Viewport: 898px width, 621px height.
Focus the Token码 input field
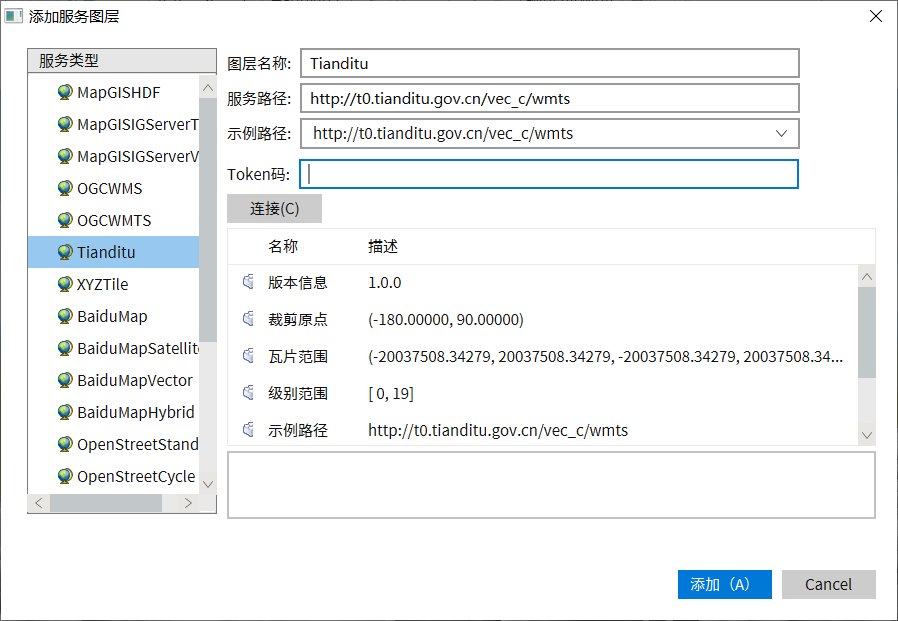(549, 174)
